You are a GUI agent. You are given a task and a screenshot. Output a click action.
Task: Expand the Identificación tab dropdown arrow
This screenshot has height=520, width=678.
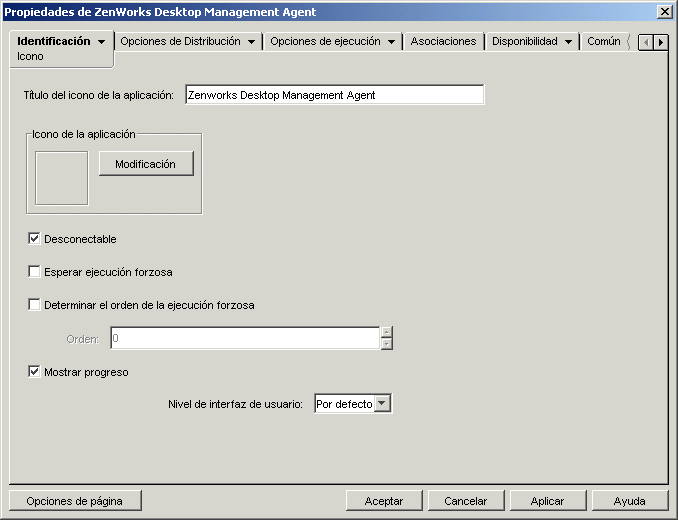point(102,42)
